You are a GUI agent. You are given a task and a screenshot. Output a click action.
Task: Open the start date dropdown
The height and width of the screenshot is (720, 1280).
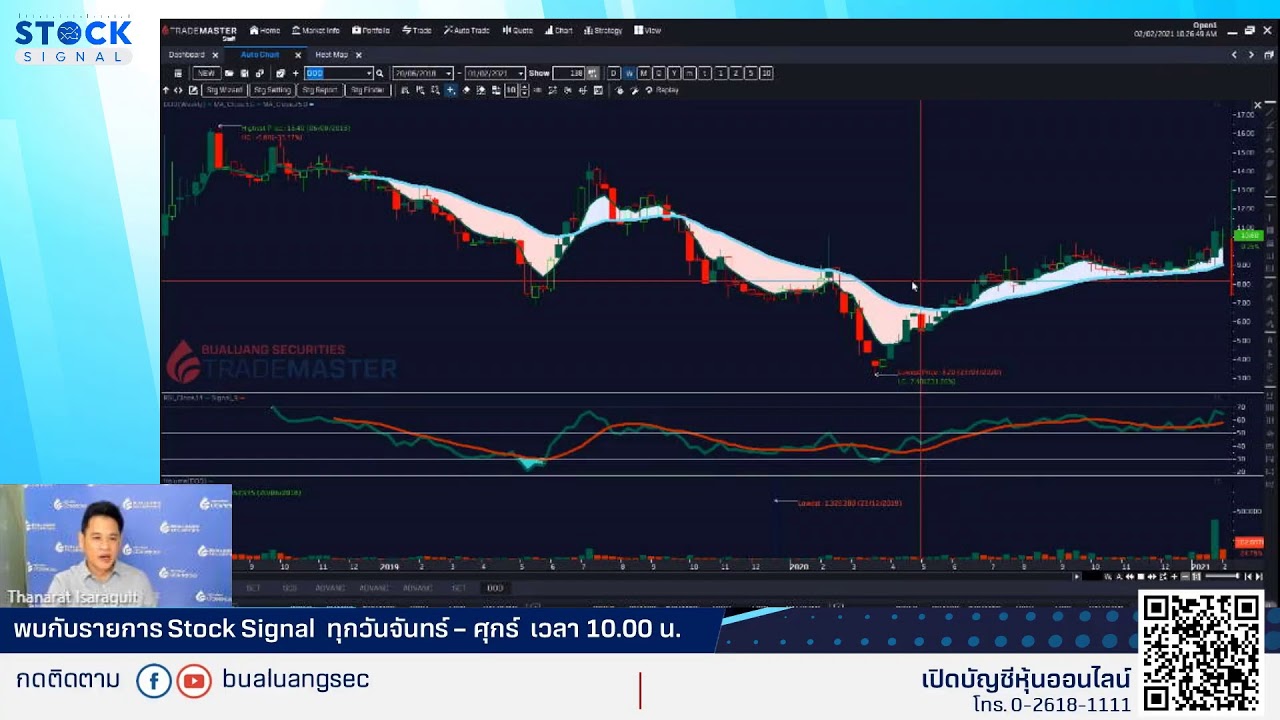coord(447,73)
